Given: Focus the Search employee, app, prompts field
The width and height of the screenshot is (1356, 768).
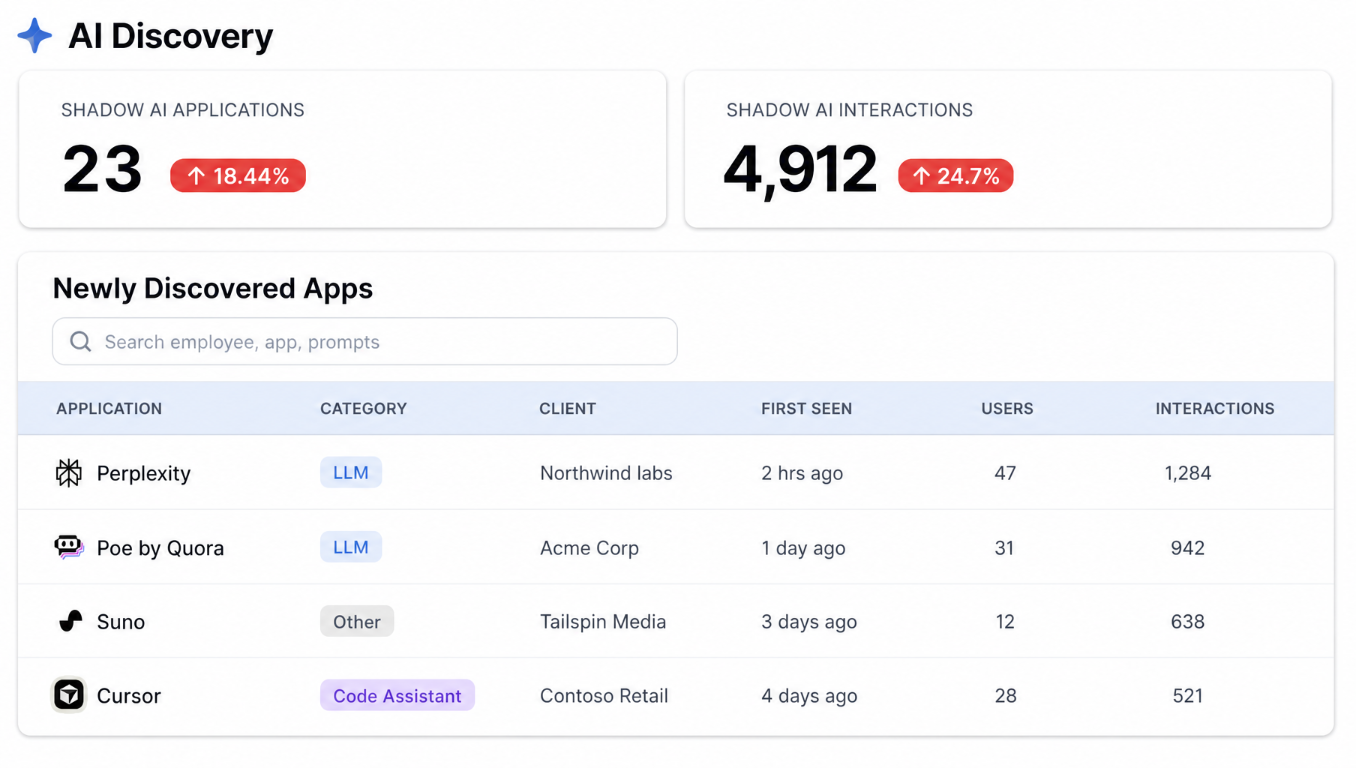Looking at the screenshot, I should (365, 342).
